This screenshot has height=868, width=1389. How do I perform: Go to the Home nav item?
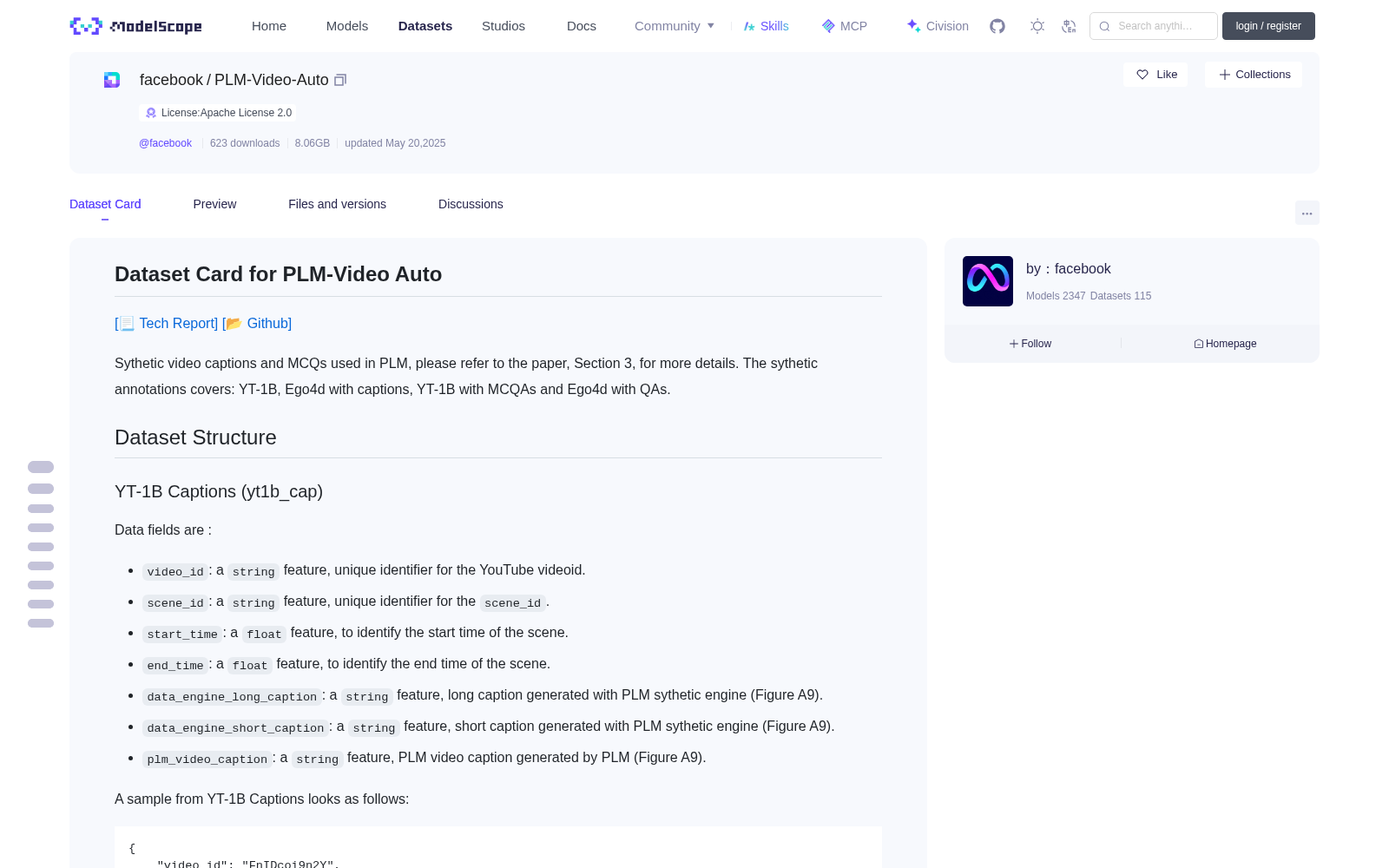tap(269, 26)
